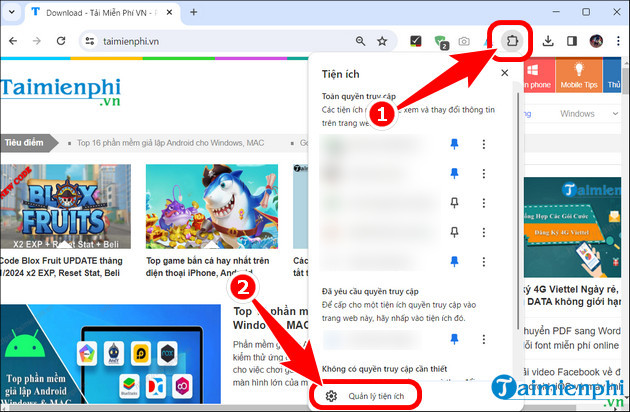Unpin the extension under Đã yêu cầu quyền truy cập

click(454, 339)
